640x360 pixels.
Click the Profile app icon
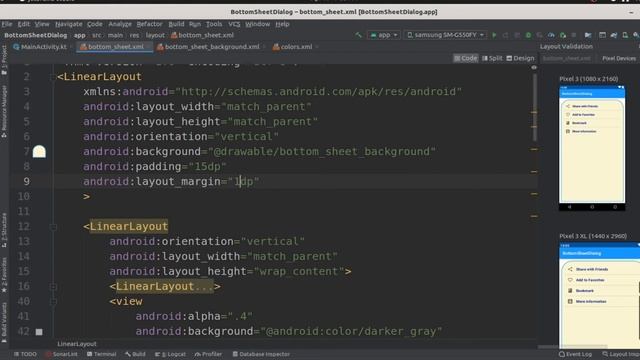click(551, 35)
